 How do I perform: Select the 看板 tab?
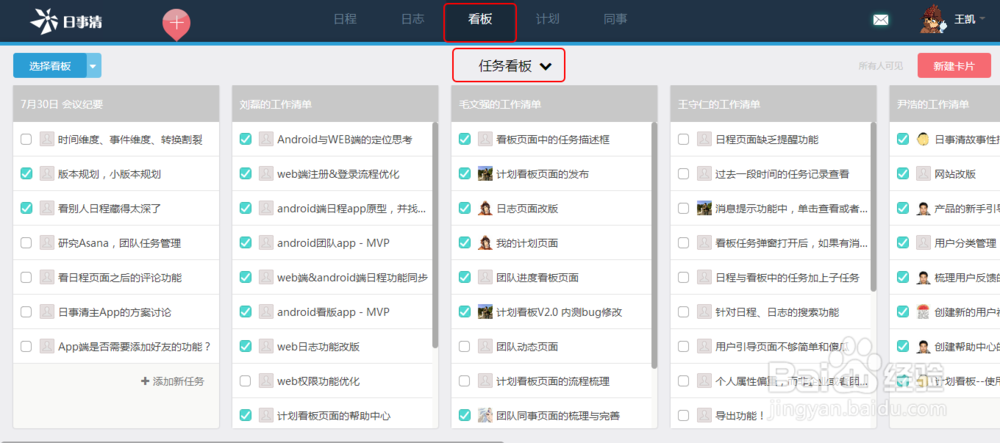pyautogui.click(x=480, y=19)
